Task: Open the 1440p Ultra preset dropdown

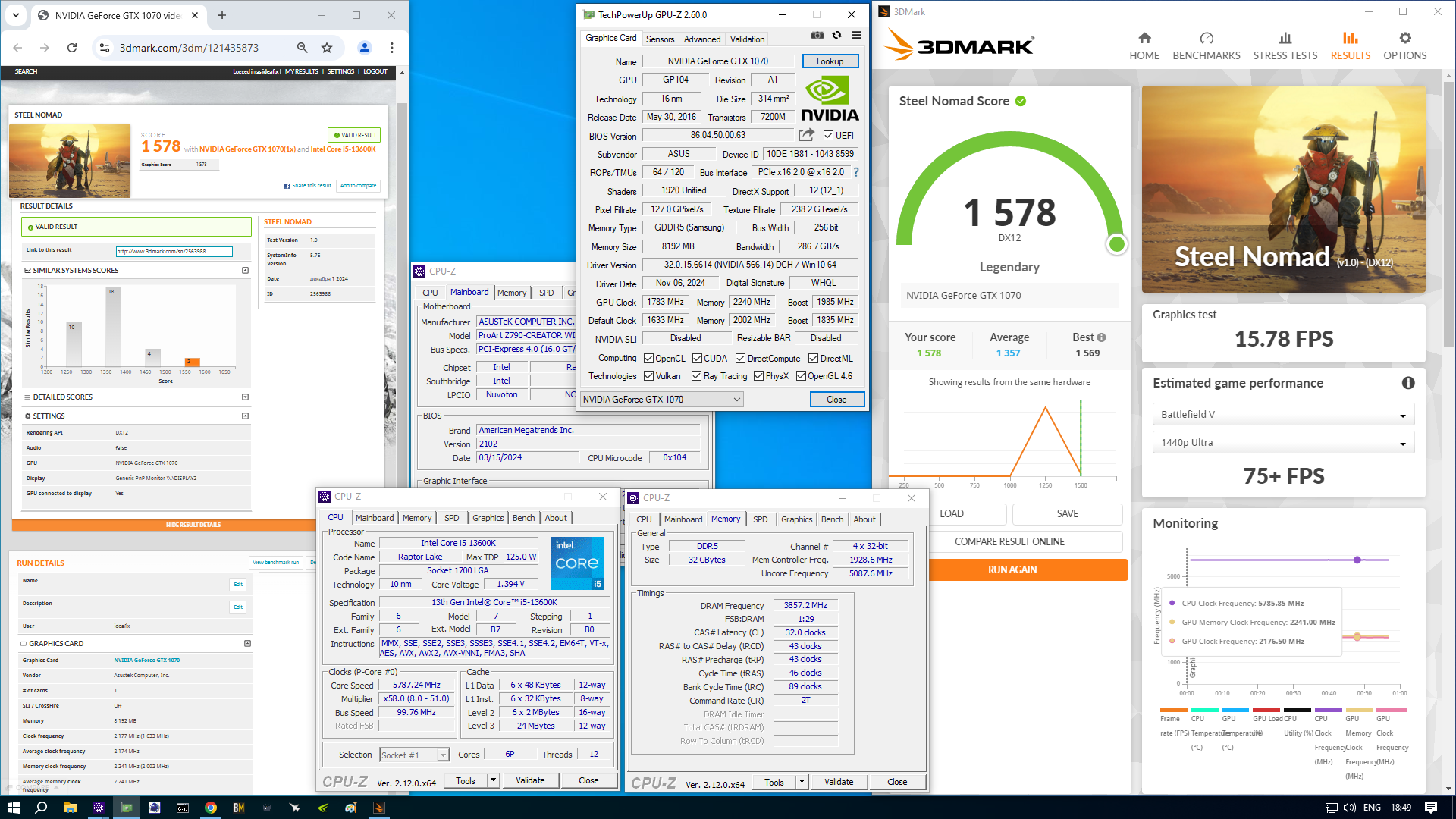Action: (1283, 443)
